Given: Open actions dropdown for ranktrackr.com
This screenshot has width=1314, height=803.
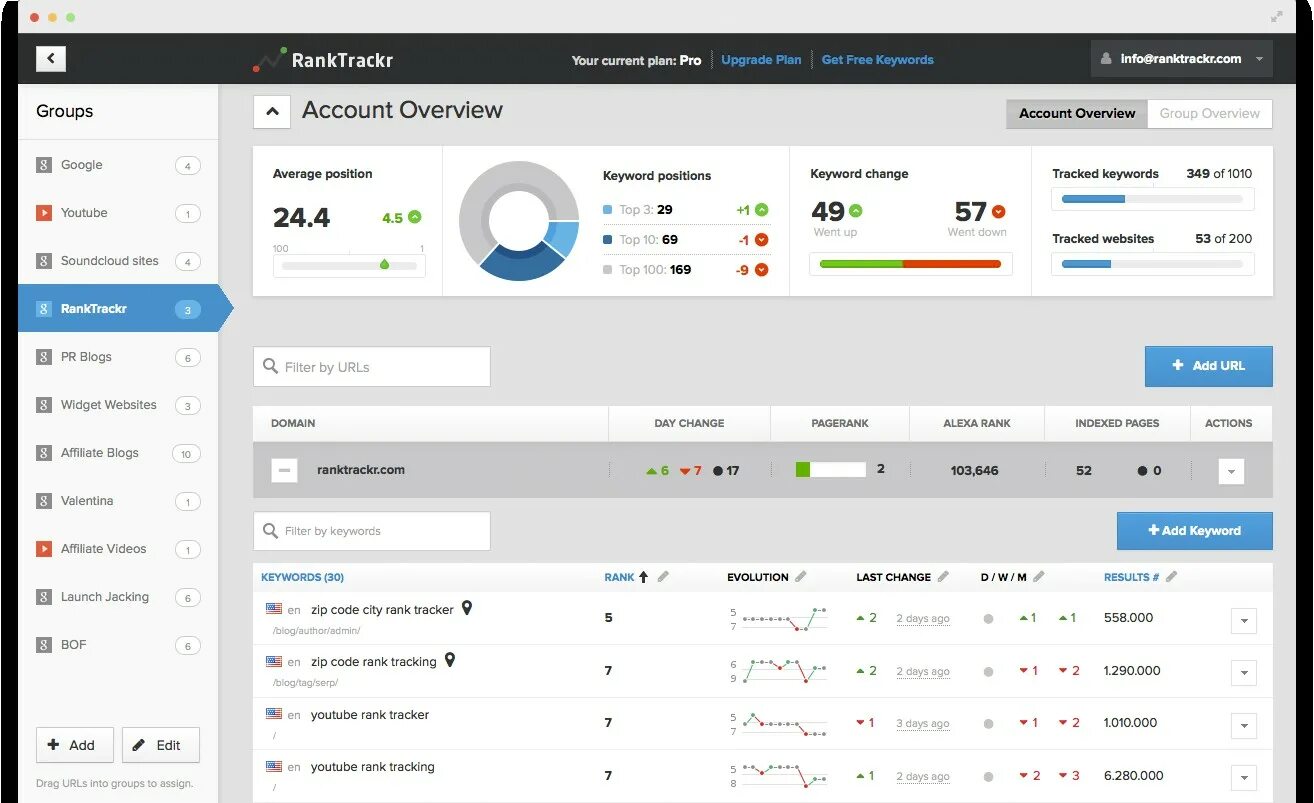Looking at the screenshot, I should pyautogui.click(x=1231, y=471).
